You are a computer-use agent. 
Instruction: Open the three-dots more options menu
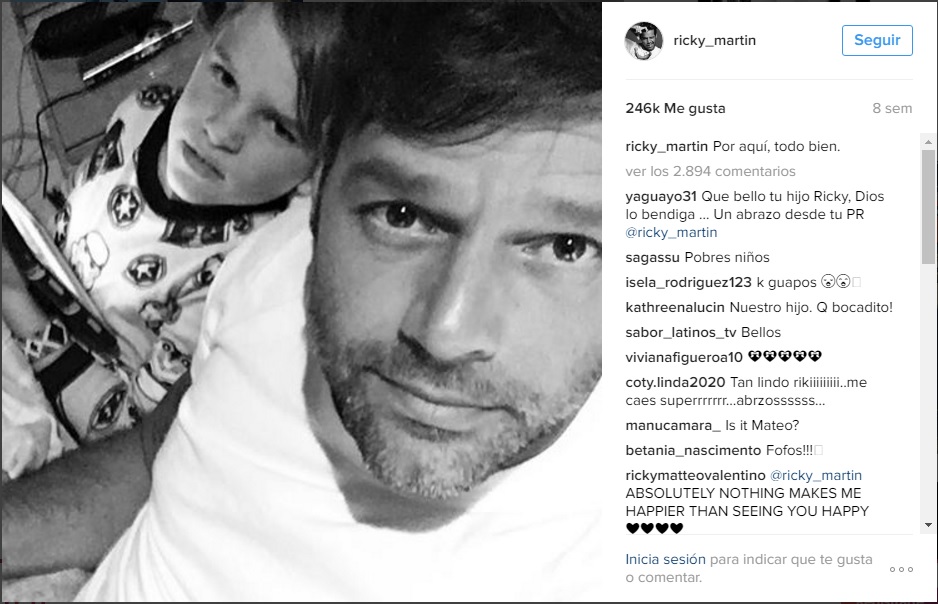pyautogui.click(x=901, y=569)
